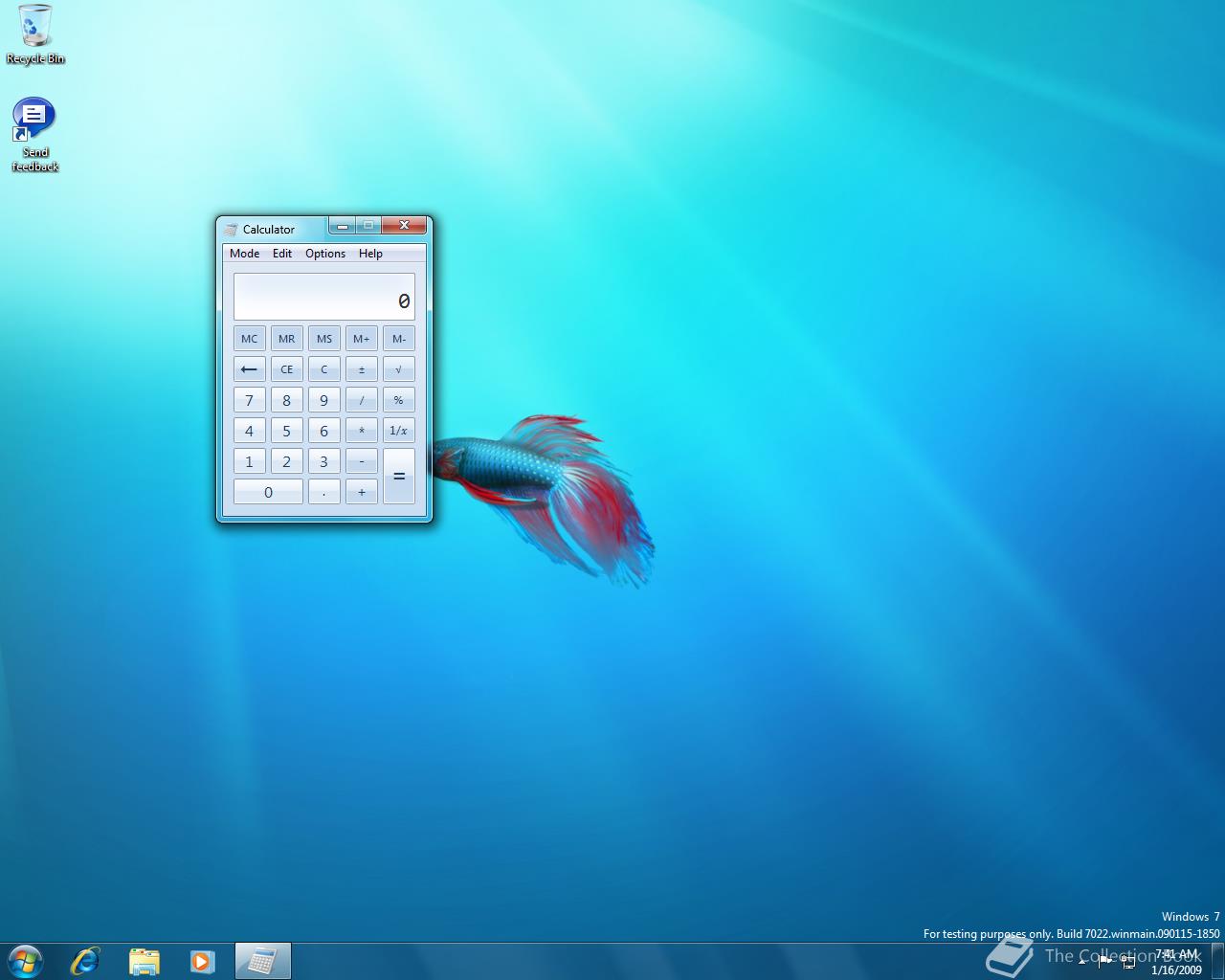Click the CE clear entry button
1225x980 pixels.
(x=287, y=369)
